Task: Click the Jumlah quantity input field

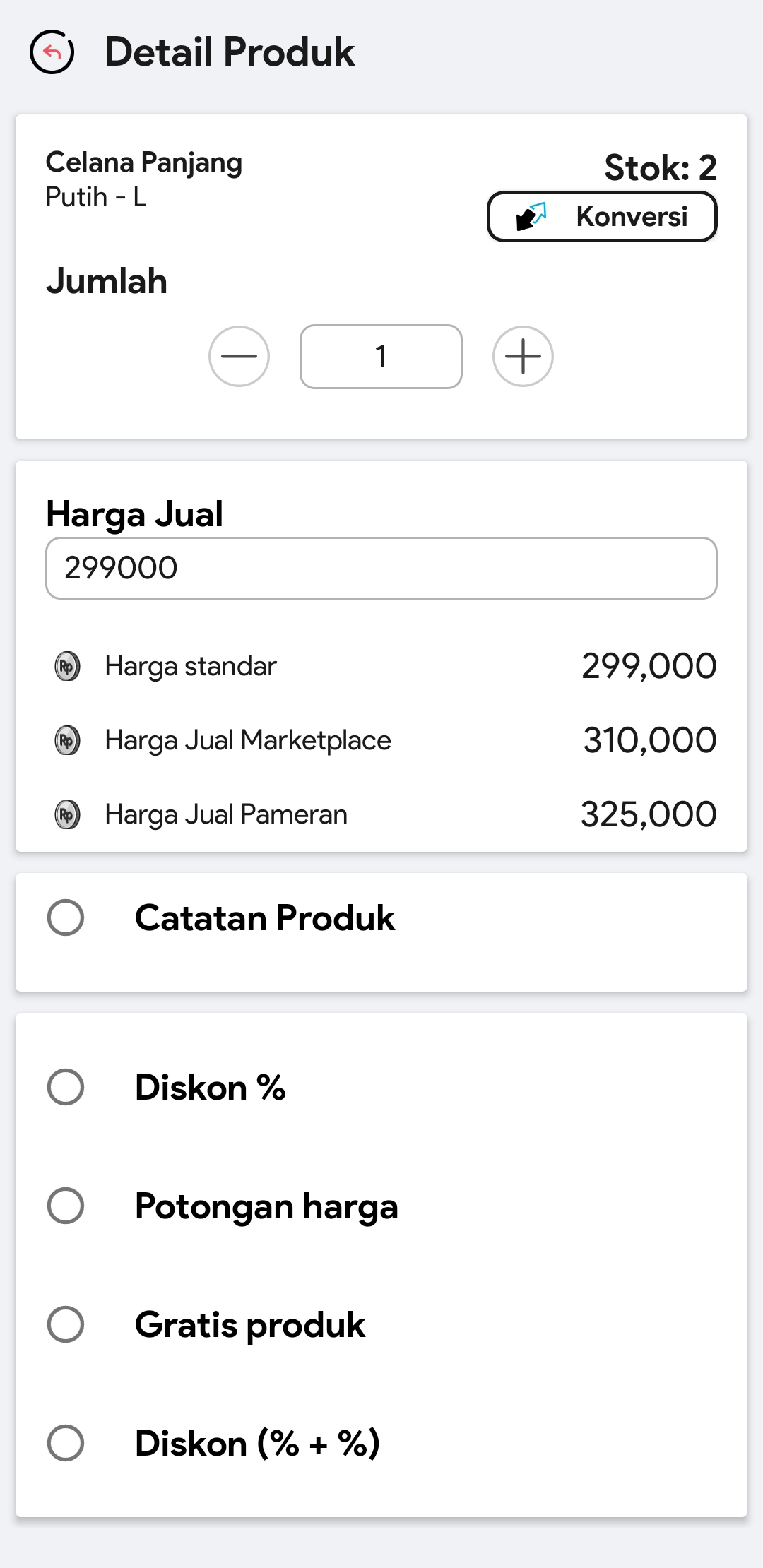Action: pyautogui.click(x=381, y=357)
